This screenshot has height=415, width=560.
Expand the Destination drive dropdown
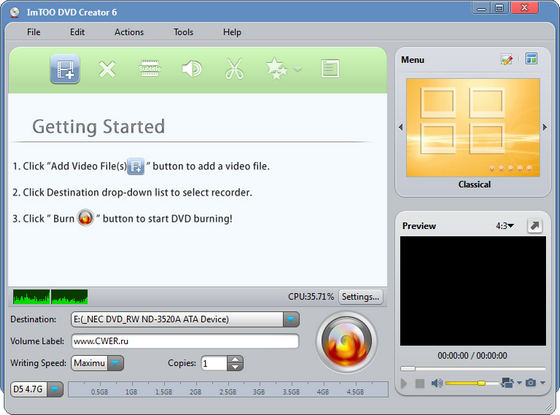[x=291, y=319]
